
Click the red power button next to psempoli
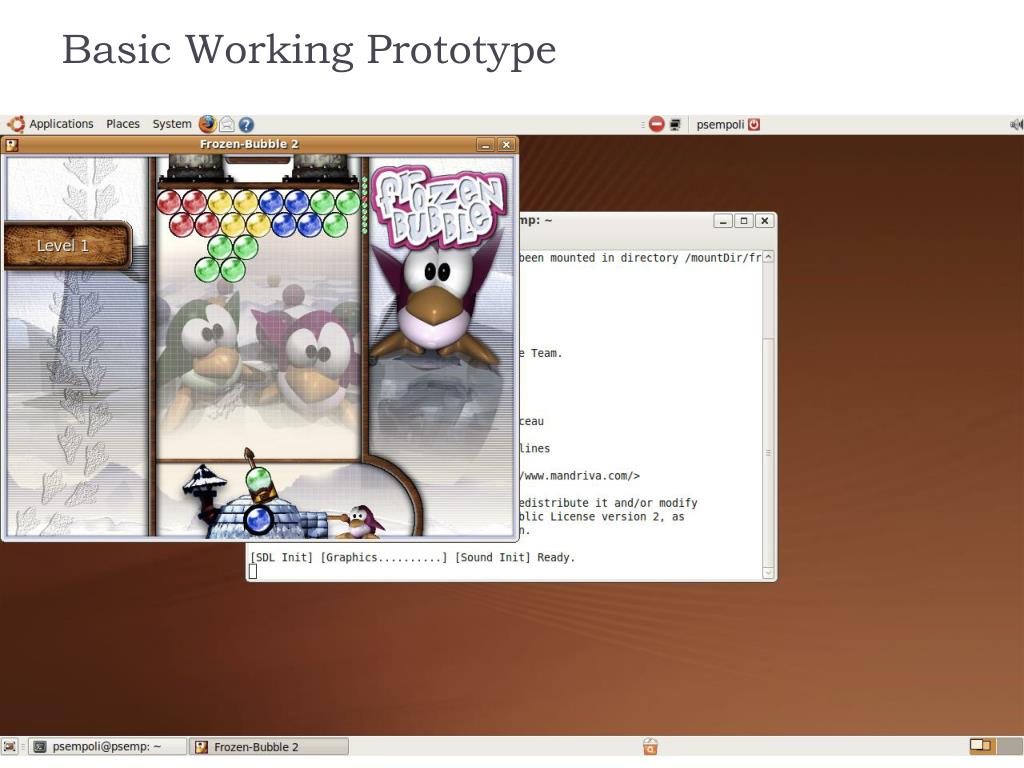pyautogui.click(x=754, y=124)
